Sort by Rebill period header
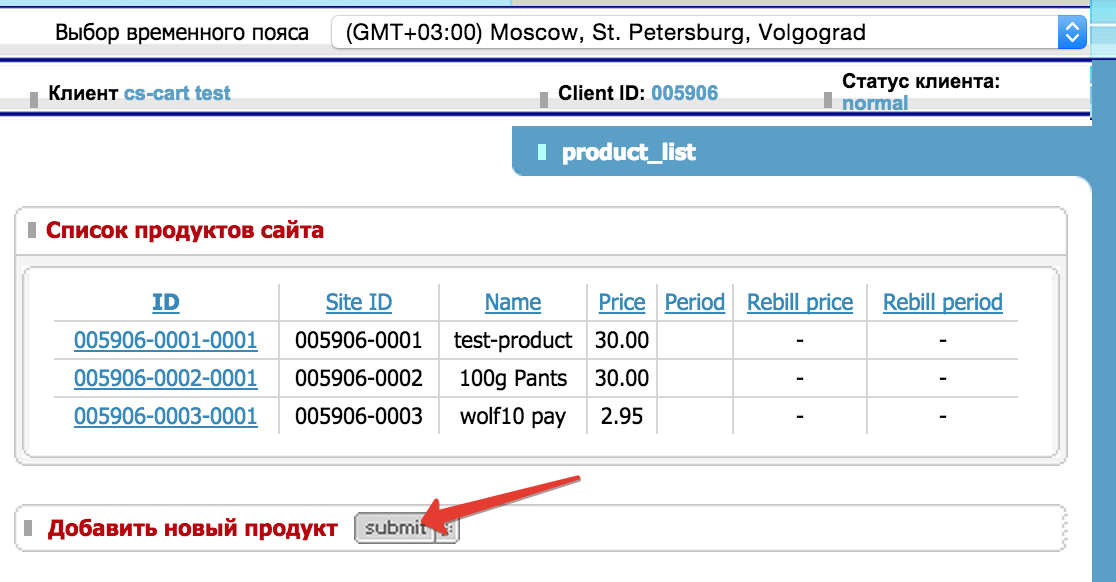The image size is (1116, 582). pos(943,302)
